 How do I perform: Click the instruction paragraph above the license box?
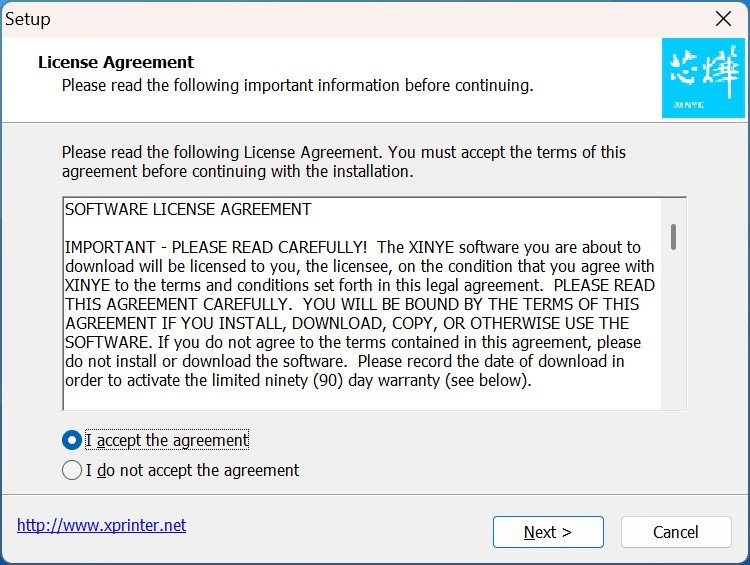tap(343, 162)
